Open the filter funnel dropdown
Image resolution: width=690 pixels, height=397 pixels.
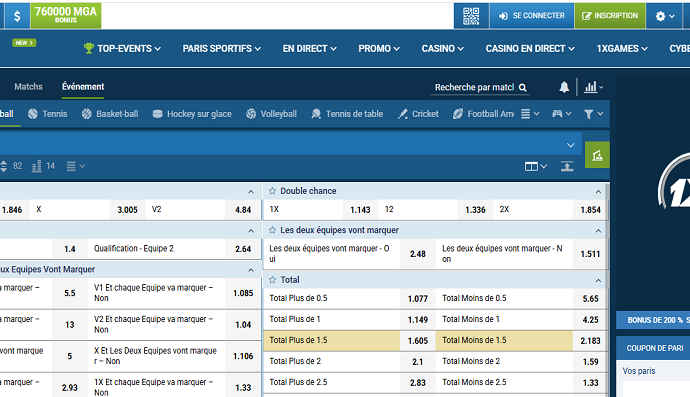(x=593, y=114)
